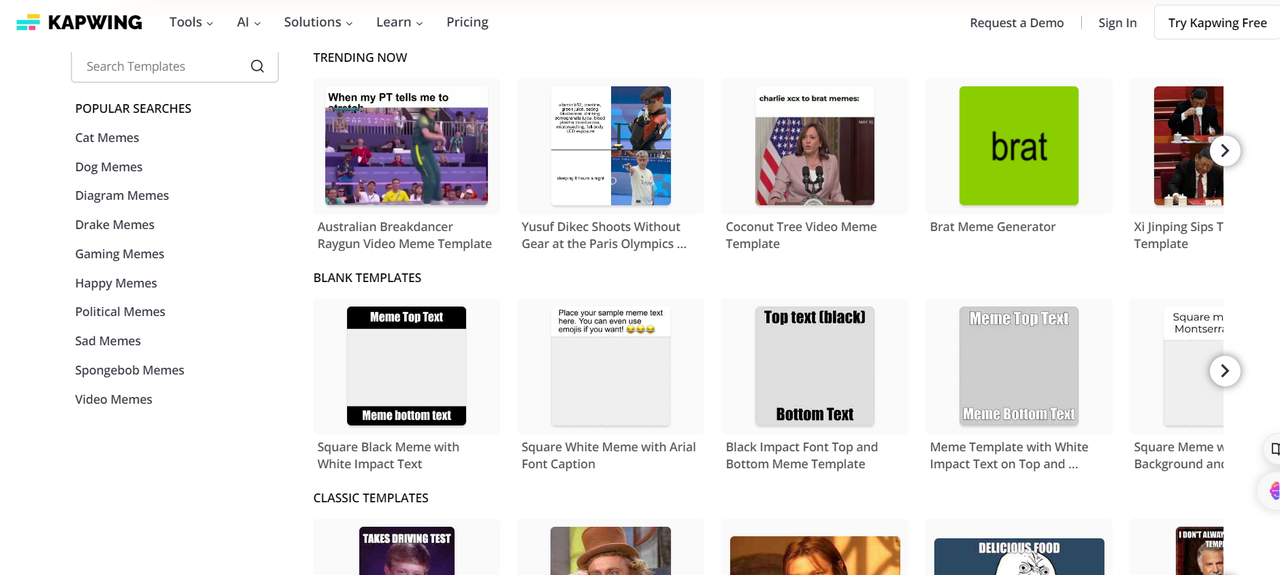Click Australian Breakdancer Raygun Video Meme title

click(x=405, y=235)
